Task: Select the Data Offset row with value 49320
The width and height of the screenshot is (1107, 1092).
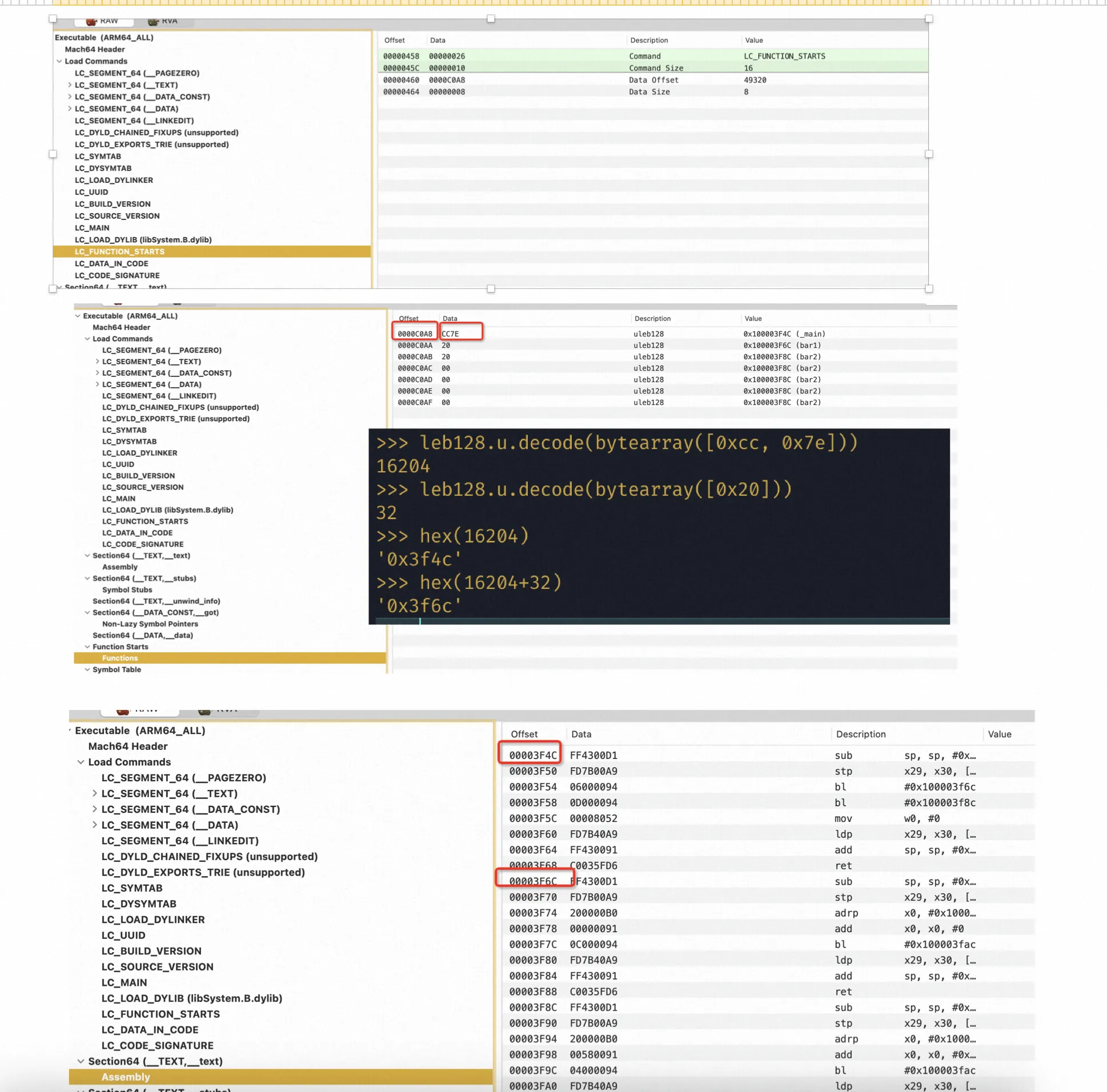Action: [x=653, y=80]
